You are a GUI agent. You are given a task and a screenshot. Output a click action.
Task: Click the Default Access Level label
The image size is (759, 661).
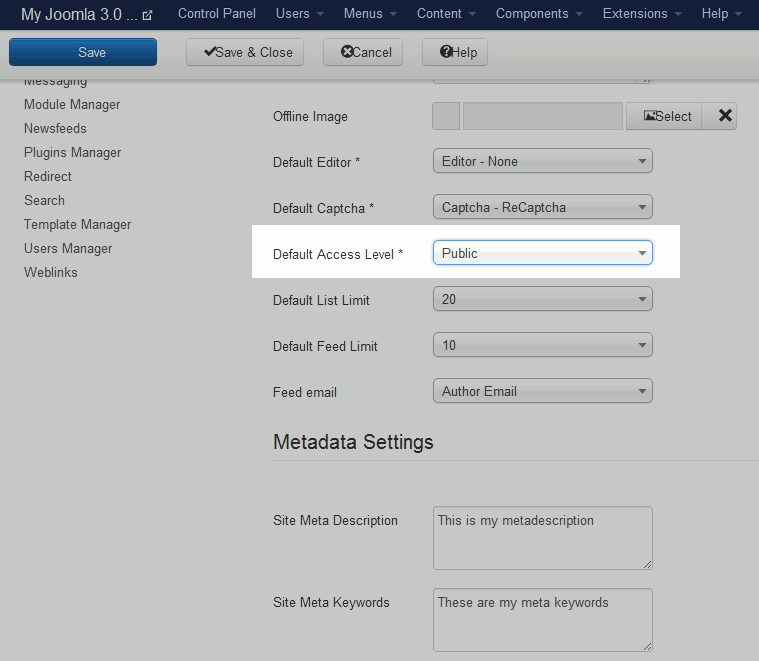(338, 254)
